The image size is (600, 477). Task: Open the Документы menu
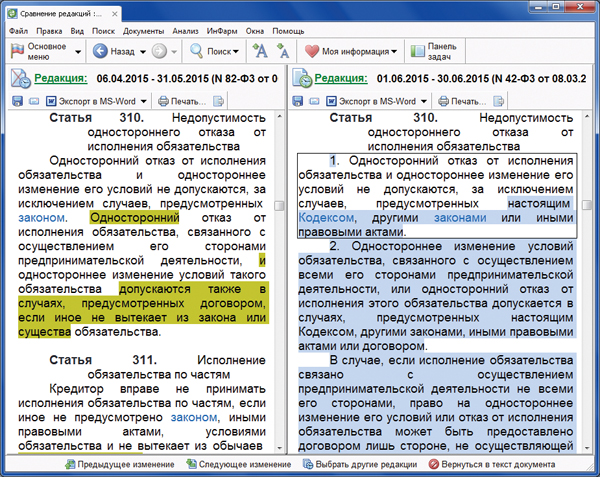(145, 31)
